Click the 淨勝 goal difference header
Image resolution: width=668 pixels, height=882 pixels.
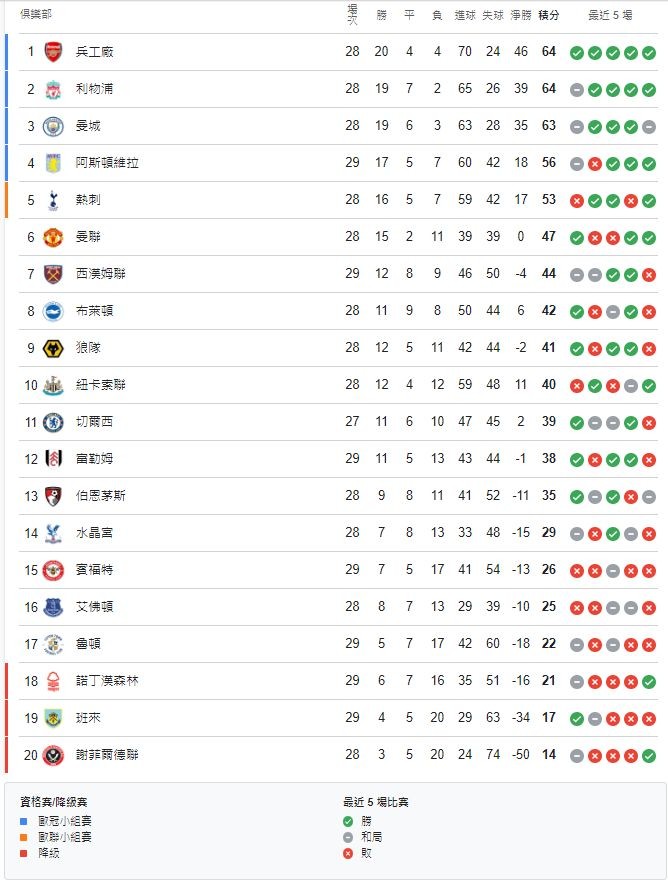pyautogui.click(x=520, y=15)
